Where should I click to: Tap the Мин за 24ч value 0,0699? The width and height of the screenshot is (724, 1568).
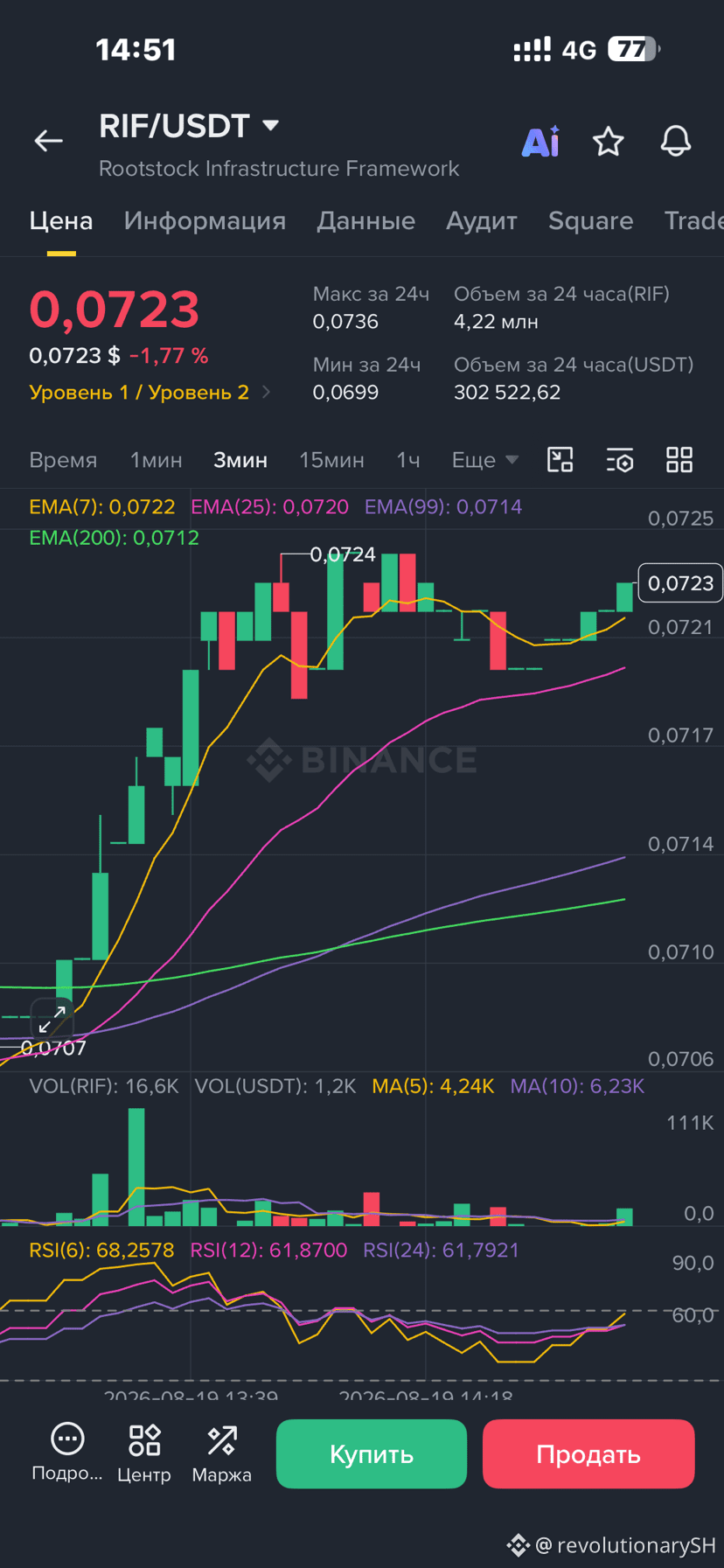click(x=345, y=392)
